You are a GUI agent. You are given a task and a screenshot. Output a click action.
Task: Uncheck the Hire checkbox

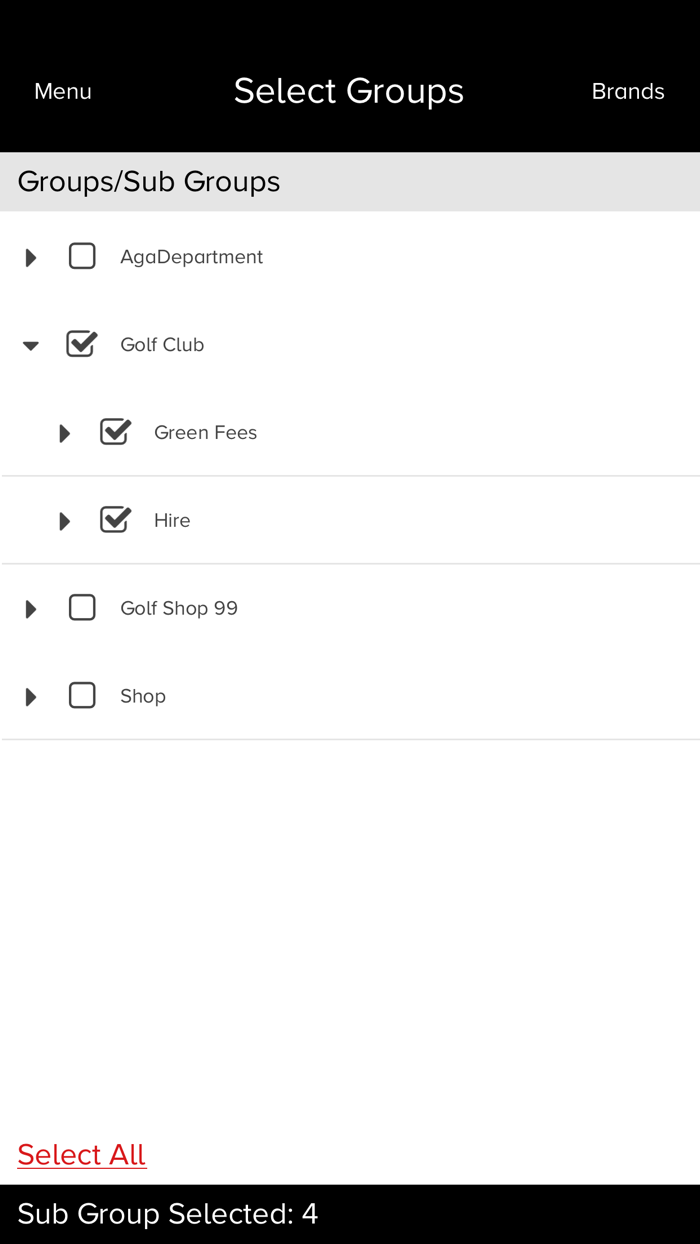tap(116, 520)
